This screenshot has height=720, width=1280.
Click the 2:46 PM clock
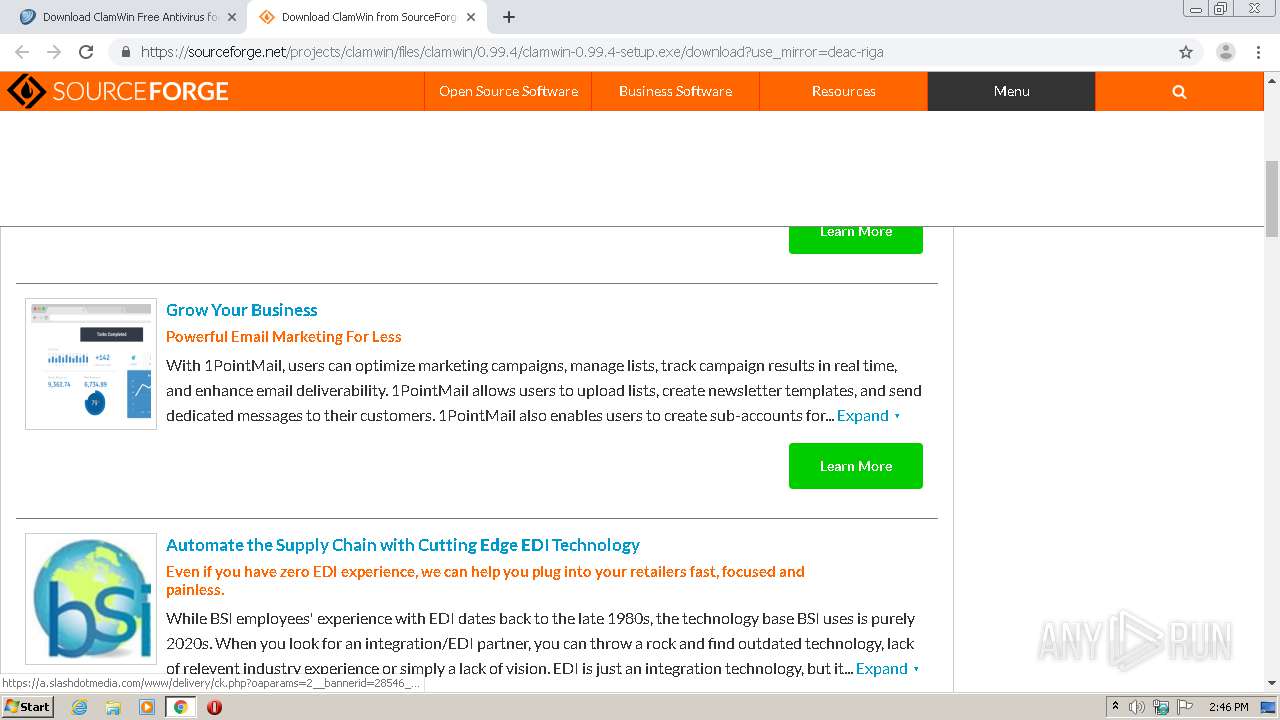tap(1228, 707)
